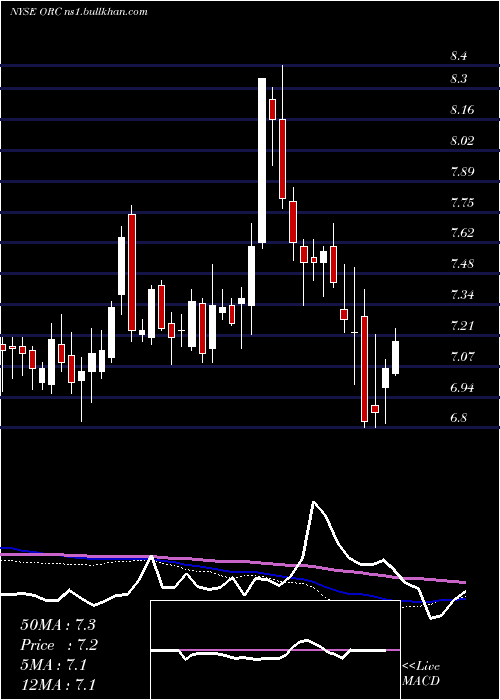Click the 8.02 price axis label
The height and width of the screenshot is (700, 500).
coord(461,141)
